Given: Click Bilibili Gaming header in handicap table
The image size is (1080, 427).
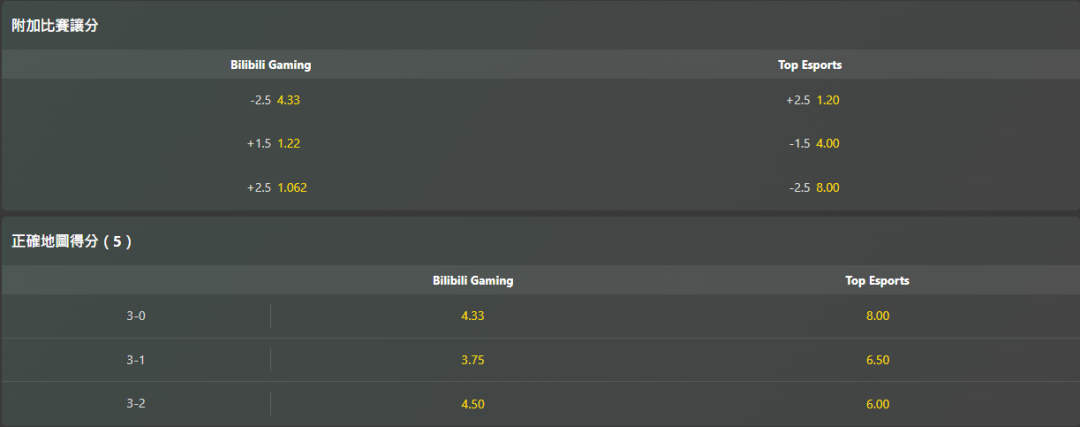Looking at the screenshot, I should pos(271,65).
